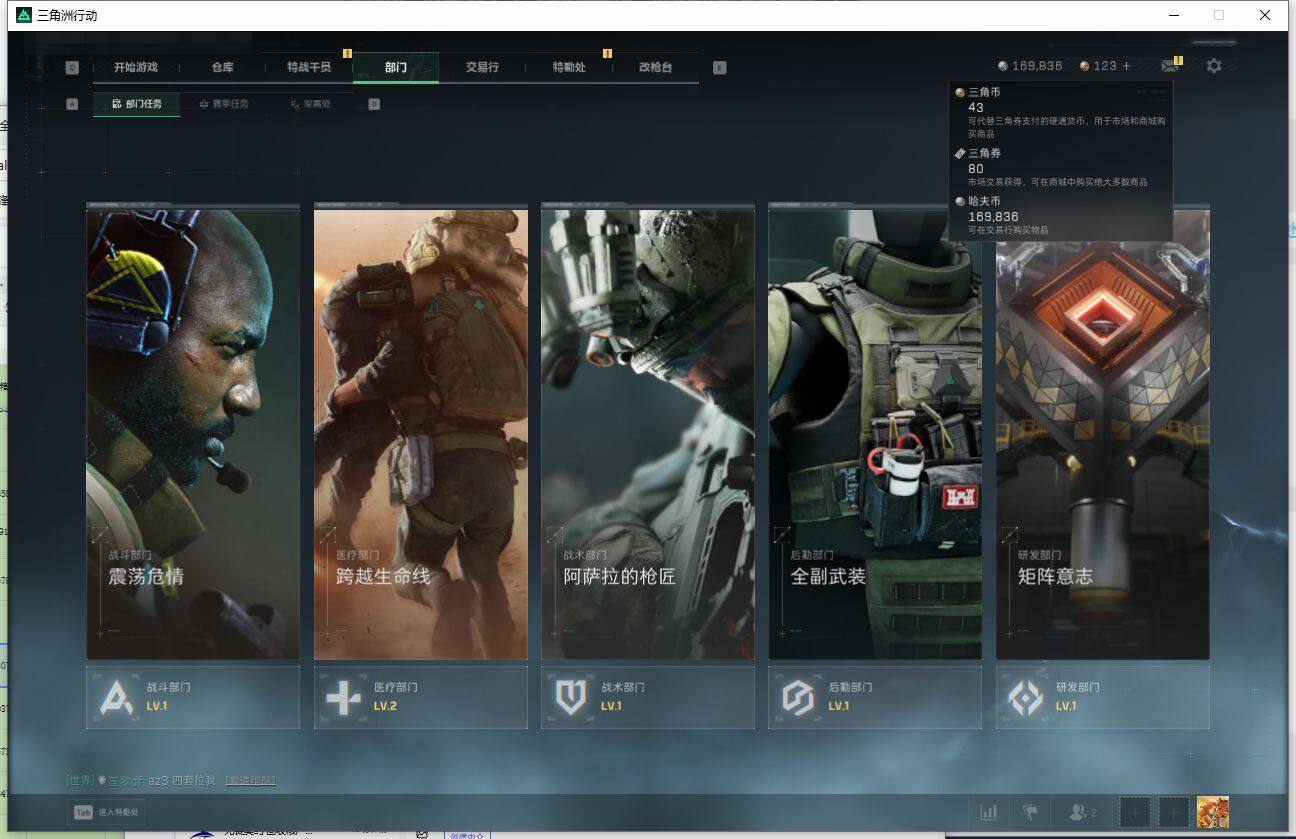Click the 研发部门 LV.1 panel label

click(1078, 697)
